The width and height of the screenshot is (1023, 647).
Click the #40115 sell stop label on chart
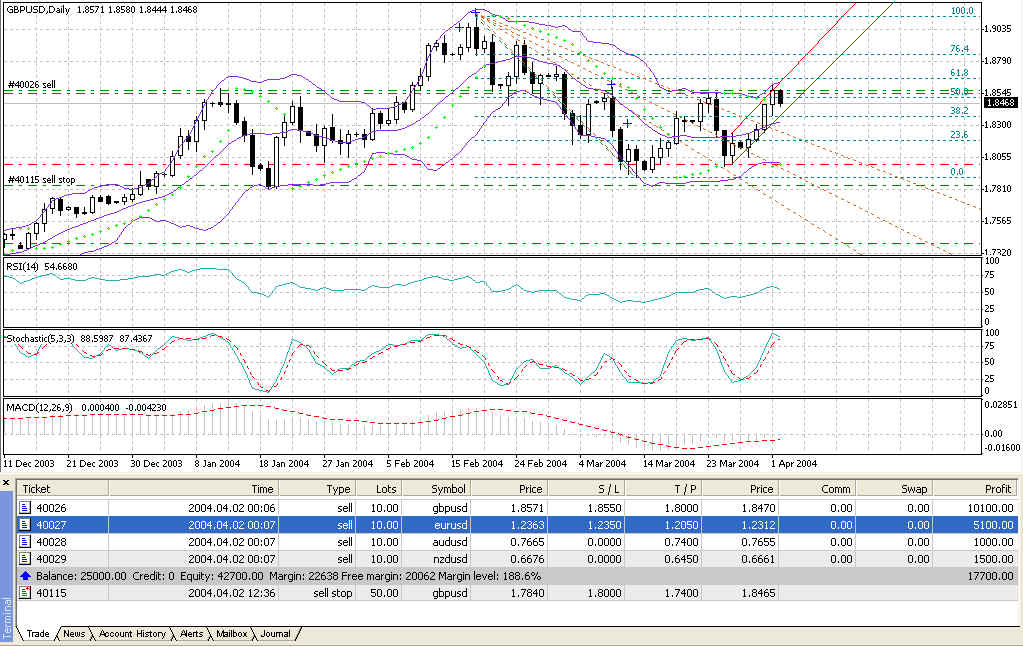[41, 179]
